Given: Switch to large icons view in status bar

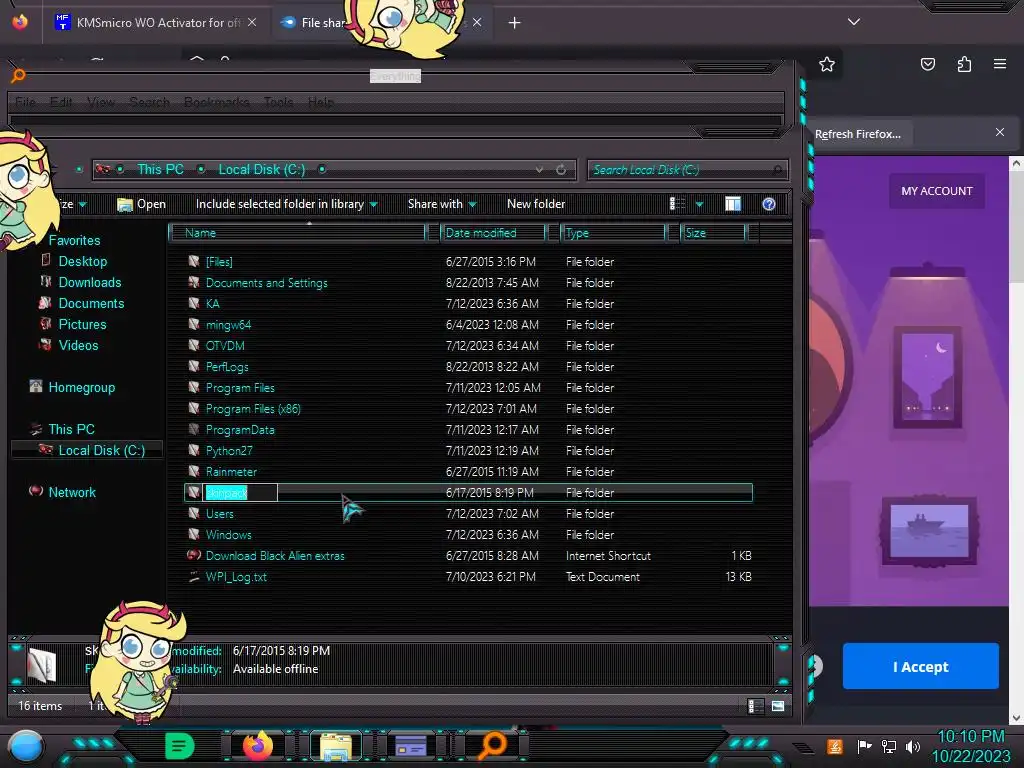Looking at the screenshot, I should [778, 706].
